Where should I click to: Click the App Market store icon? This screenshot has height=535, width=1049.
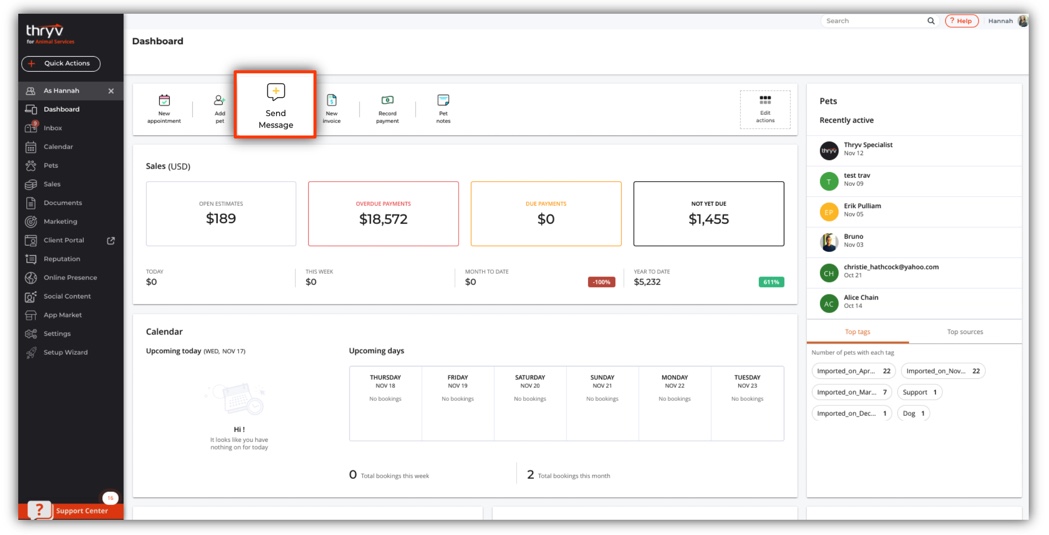[31, 315]
